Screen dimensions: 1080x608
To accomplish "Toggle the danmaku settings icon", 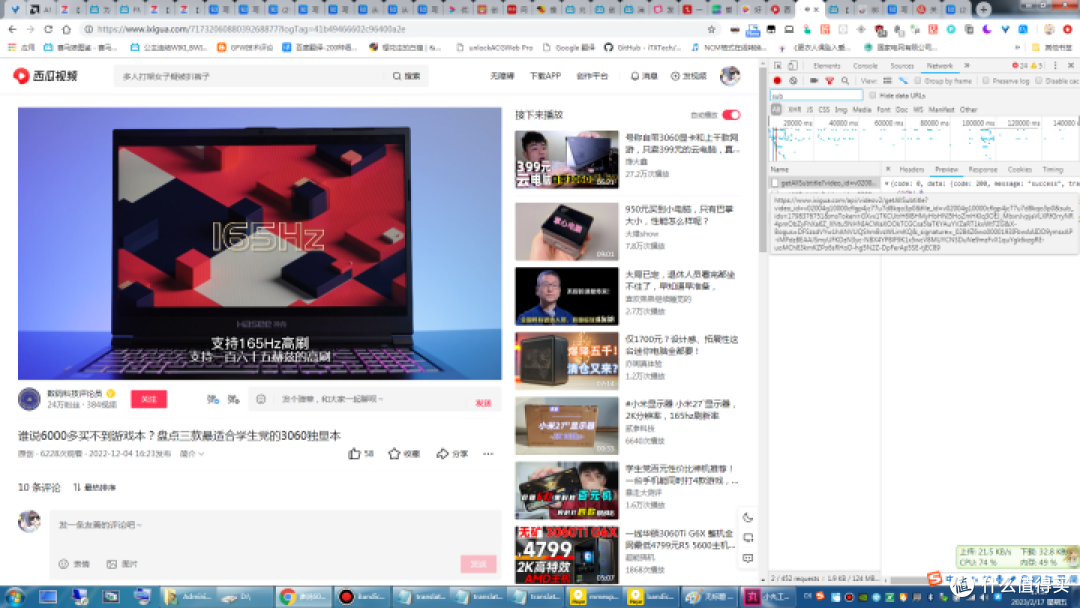I will 233,399.
